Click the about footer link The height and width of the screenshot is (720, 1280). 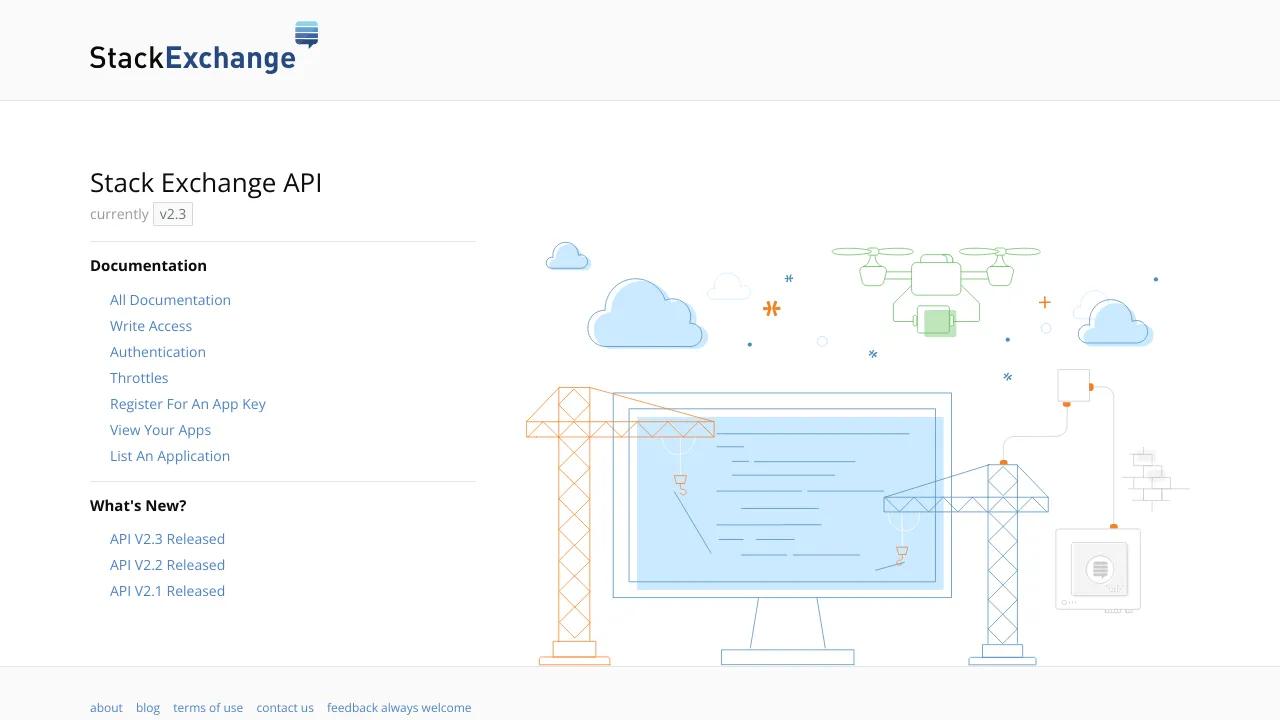click(106, 708)
